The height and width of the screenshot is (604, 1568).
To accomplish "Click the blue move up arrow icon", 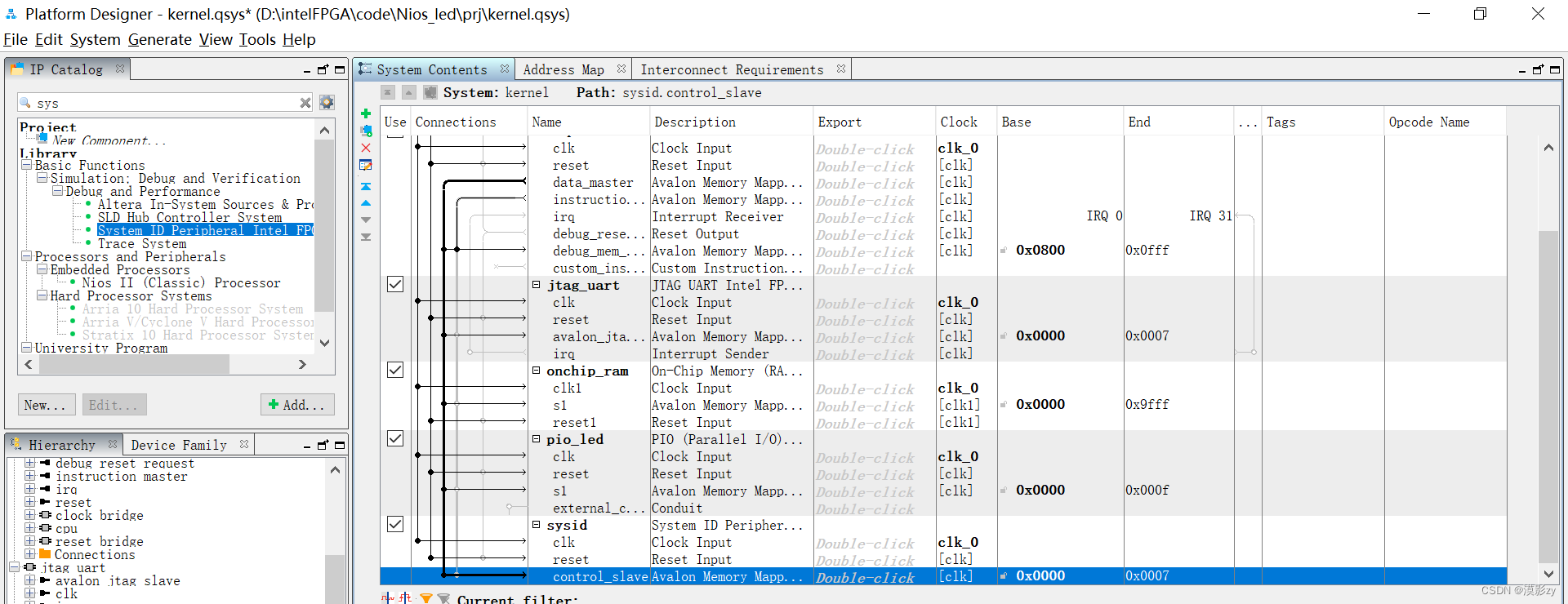I will point(366,203).
